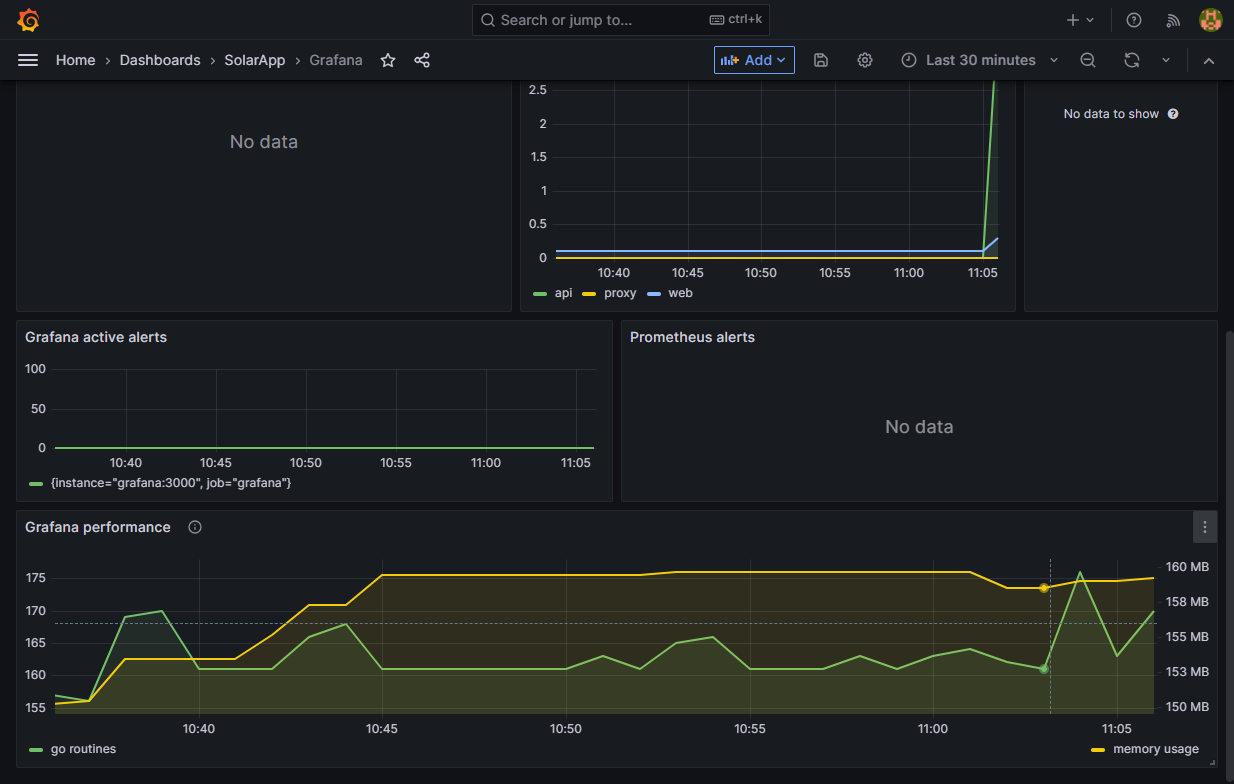Click the Grafana performance panel title
This screenshot has height=784, width=1234.
click(x=98, y=527)
